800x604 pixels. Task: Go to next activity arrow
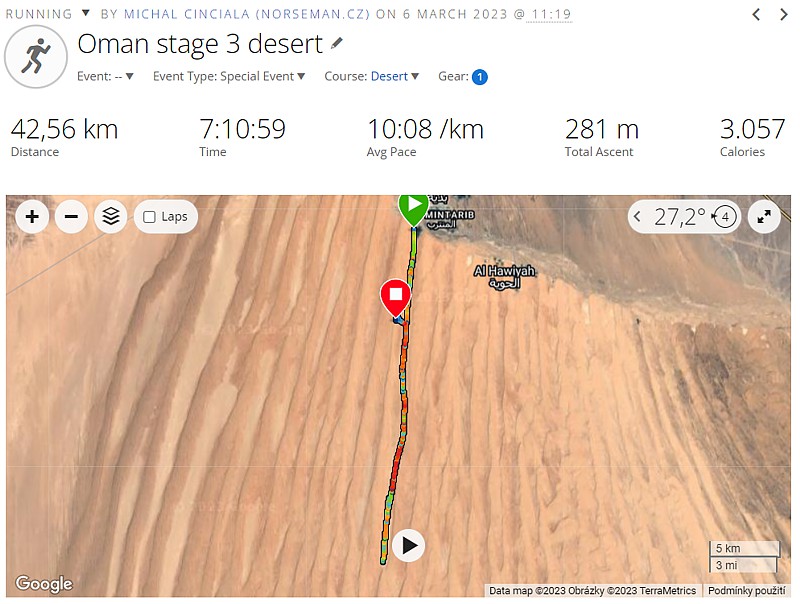[784, 15]
